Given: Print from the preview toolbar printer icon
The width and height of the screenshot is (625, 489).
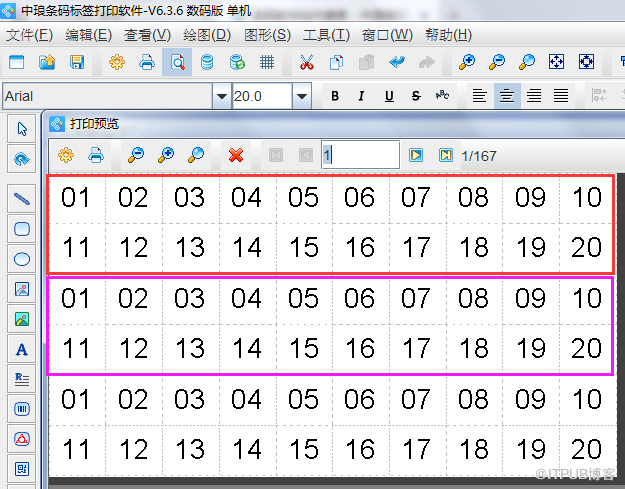Looking at the screenshot, I should 96,155.
